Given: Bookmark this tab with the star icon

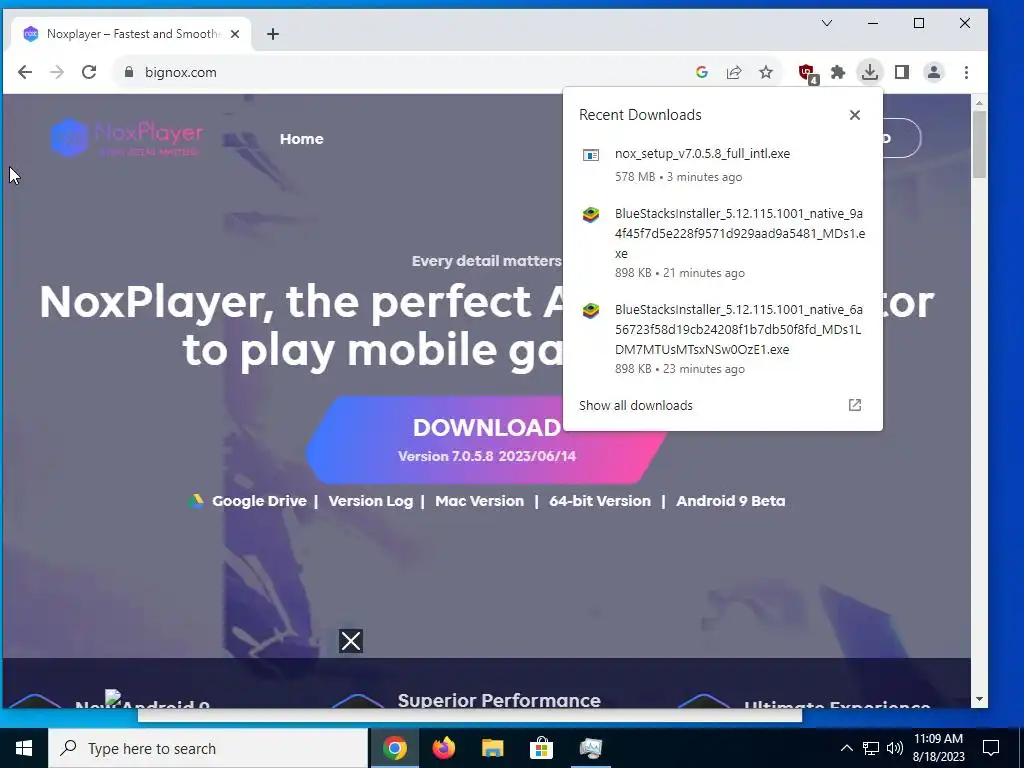Looking at the screenshot, I should 766,72.
